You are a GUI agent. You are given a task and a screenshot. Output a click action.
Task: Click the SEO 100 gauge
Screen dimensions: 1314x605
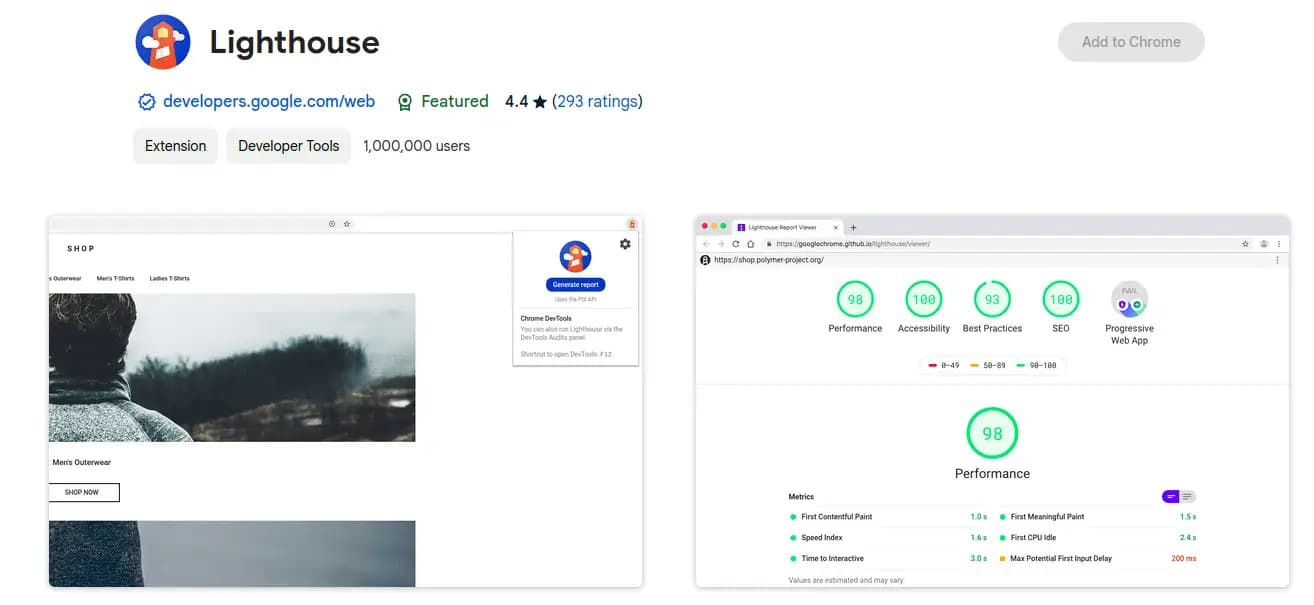pos(1061,299)
